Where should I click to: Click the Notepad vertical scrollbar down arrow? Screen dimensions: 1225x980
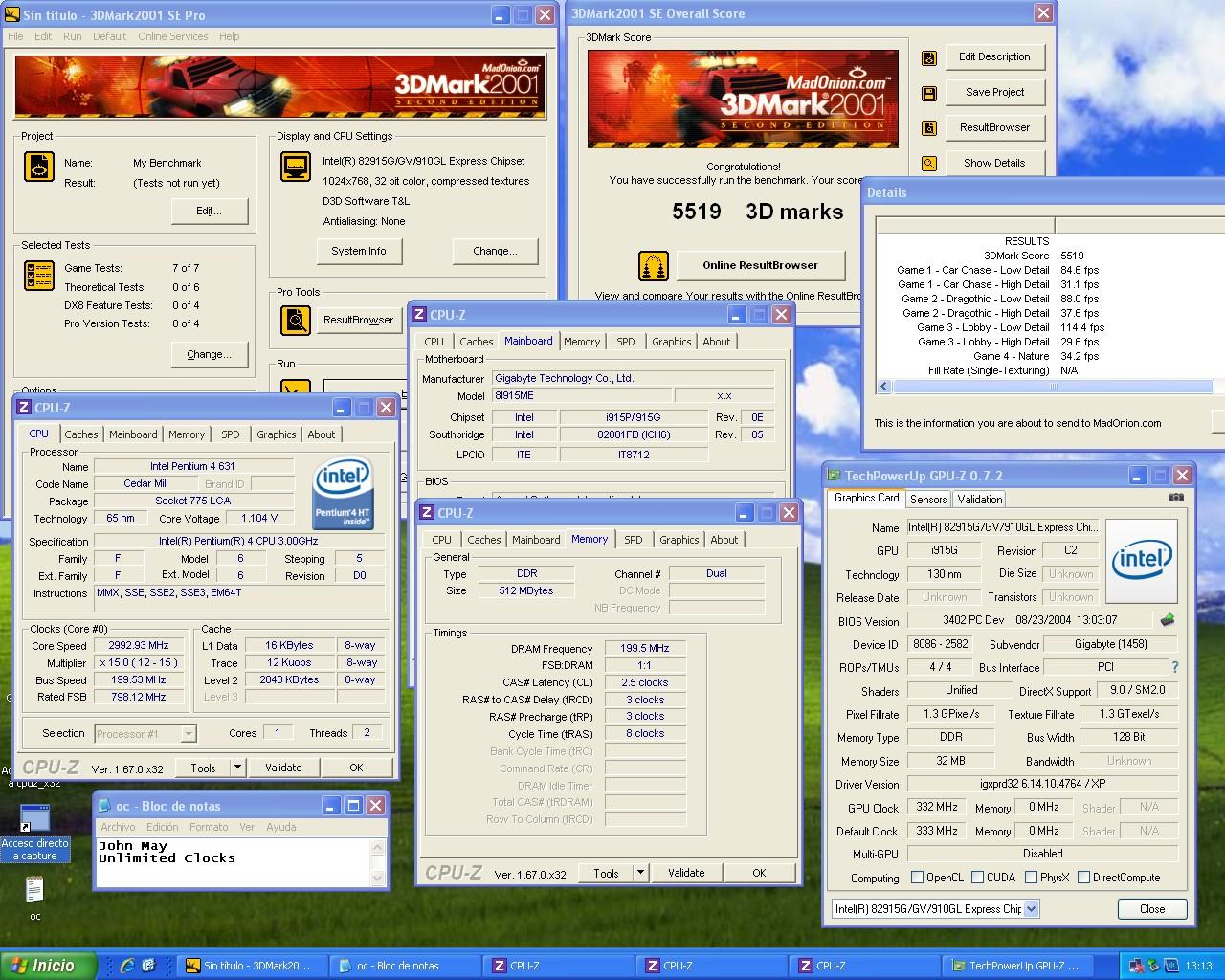click(378, 878)
